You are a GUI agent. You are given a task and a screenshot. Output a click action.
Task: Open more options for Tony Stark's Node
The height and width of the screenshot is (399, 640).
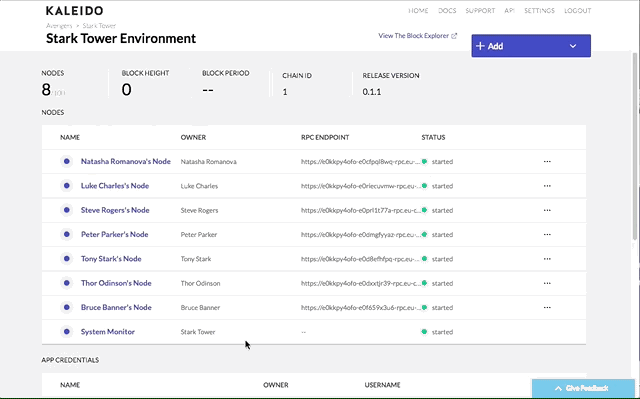pos(547,259)
